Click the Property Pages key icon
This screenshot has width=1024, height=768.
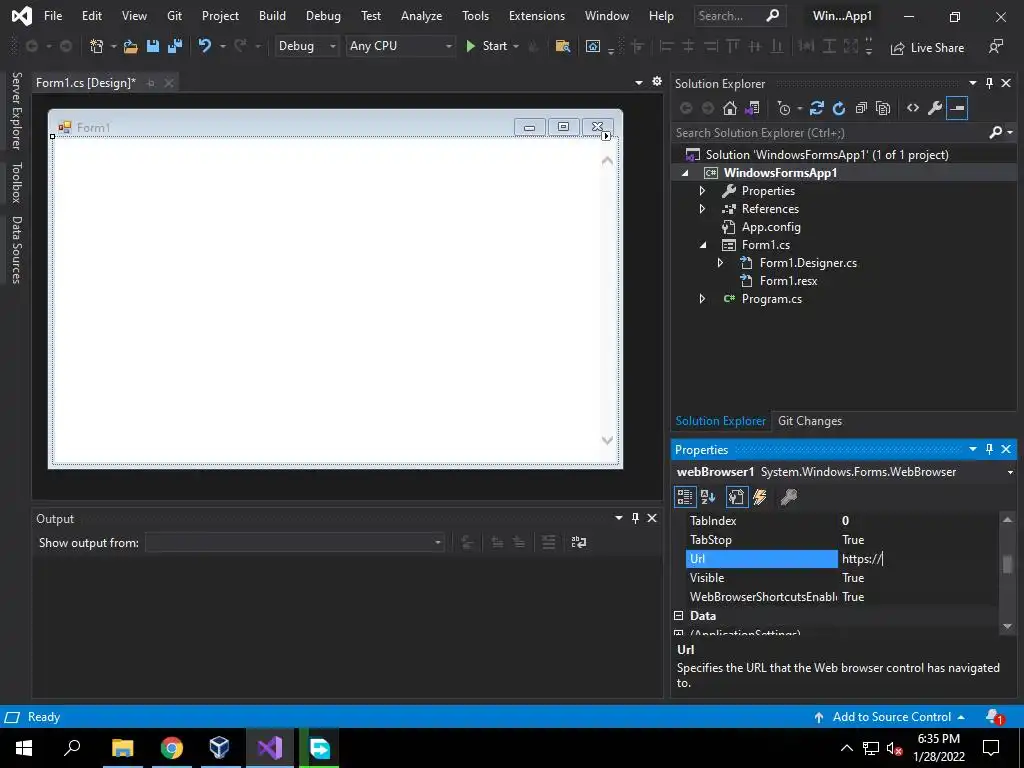(788, 497)
